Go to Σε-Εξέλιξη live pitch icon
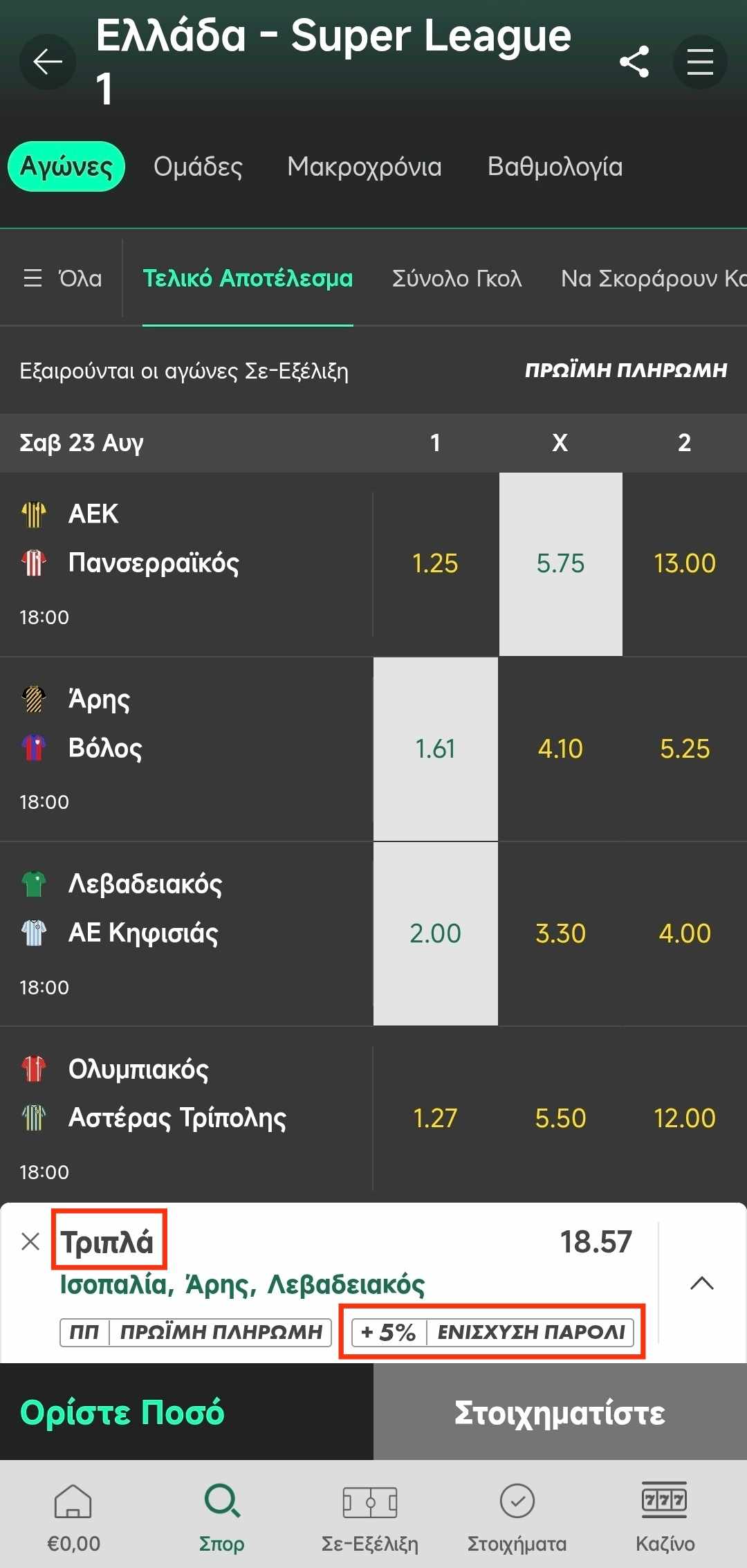 click(x=370, y=1502)
